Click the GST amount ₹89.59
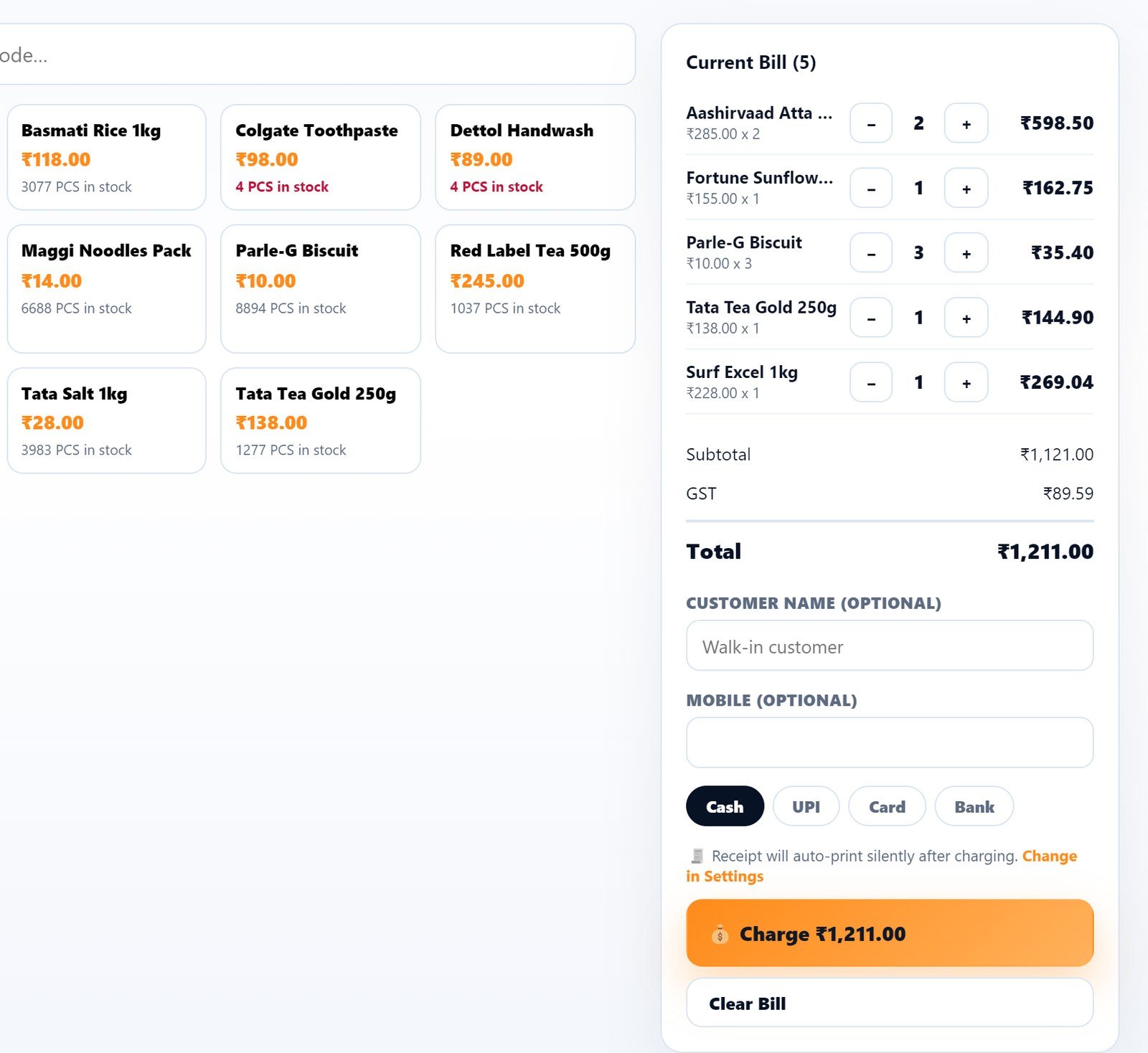The width and height of the screenshot is (1148, 1053). [x=1068, y=494]
